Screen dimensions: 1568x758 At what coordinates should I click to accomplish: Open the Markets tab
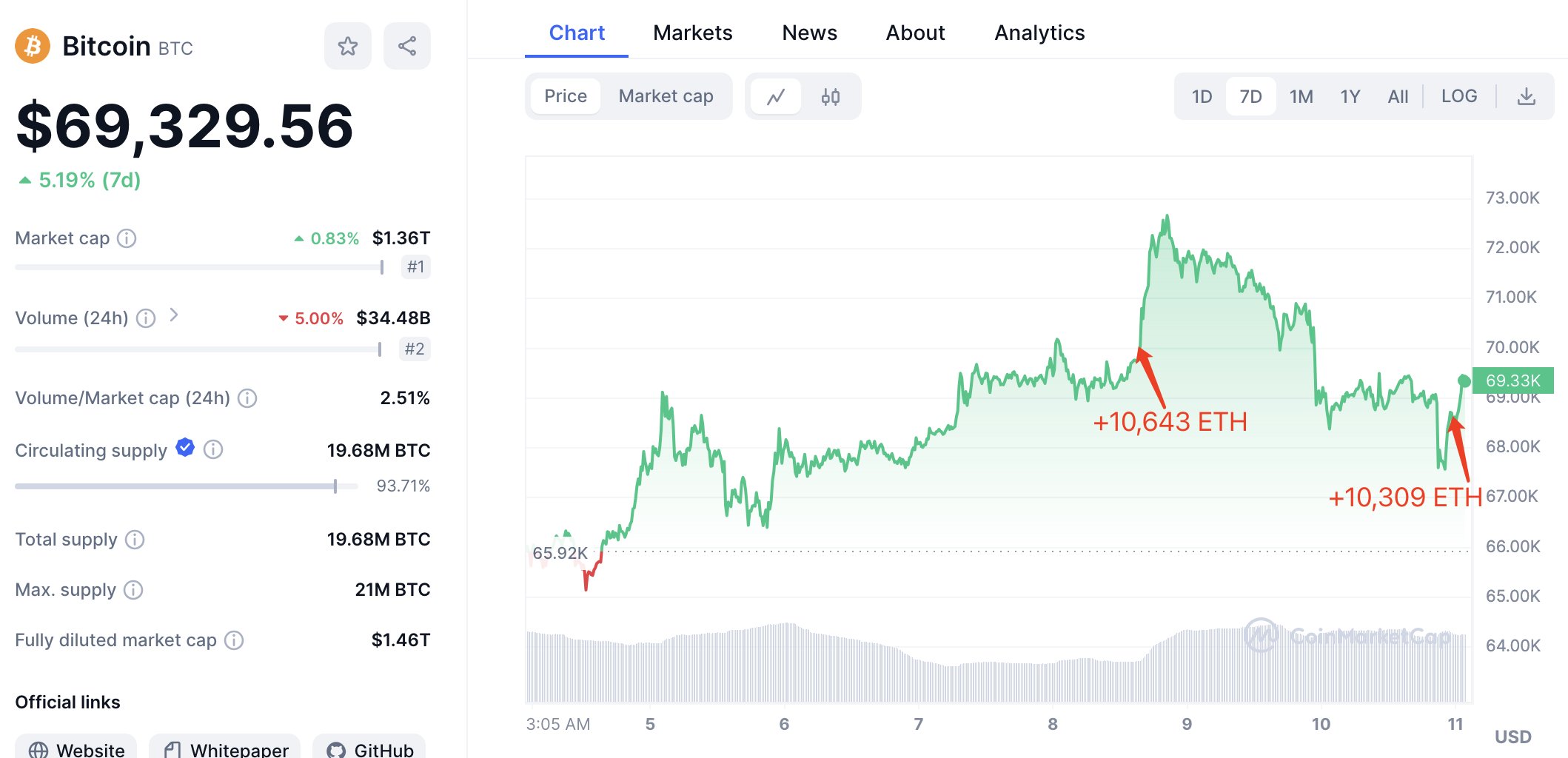pos(692,33)
